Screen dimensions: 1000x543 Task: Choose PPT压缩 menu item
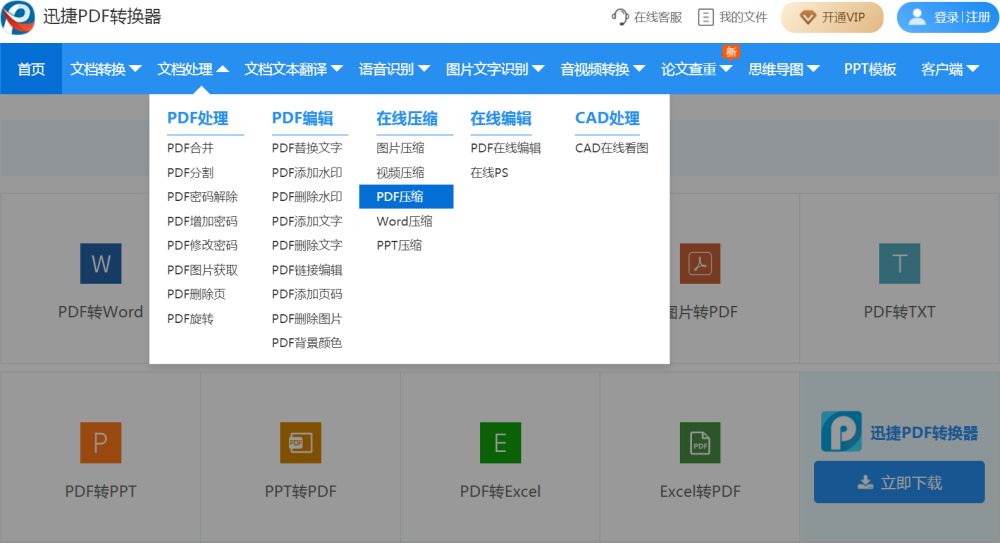click(399, 245)
